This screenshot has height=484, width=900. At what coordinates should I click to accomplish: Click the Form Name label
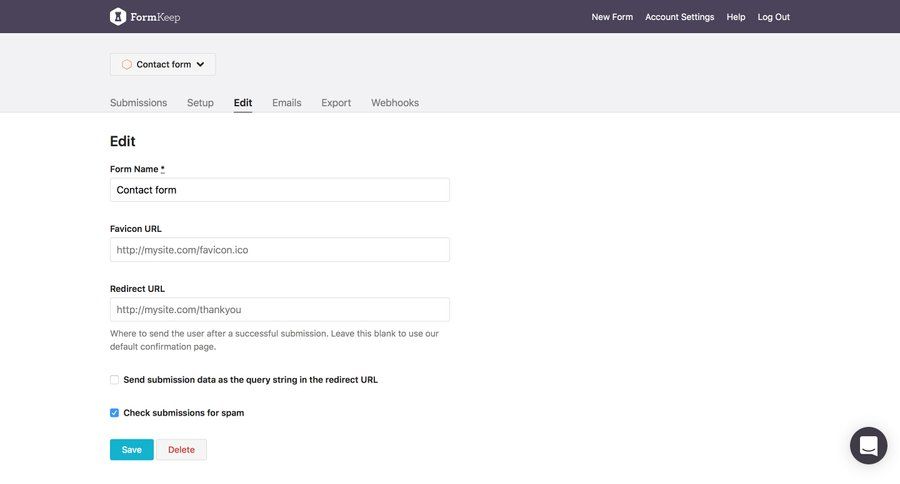[137, 169]
